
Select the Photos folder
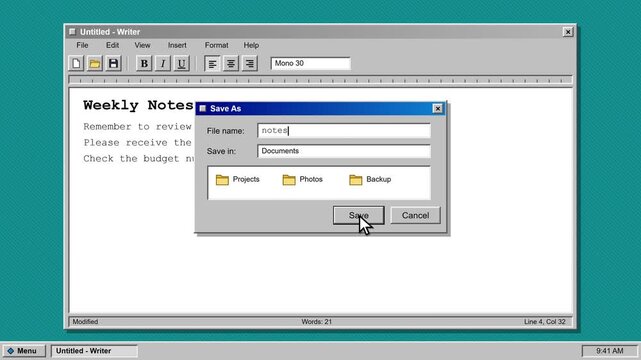(x=303, y=179)
